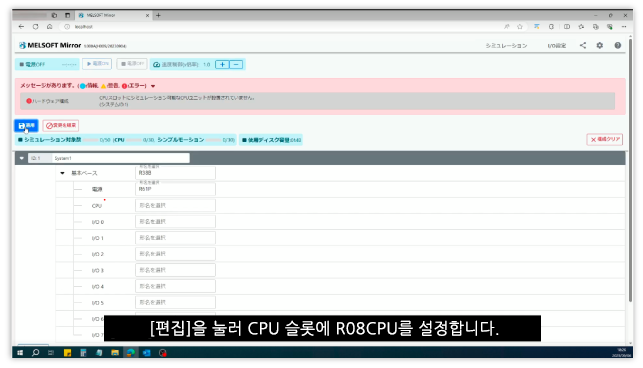Click the blue save apply button
Viewport: 643px width, 368px height.
click(x=26, y=126)
